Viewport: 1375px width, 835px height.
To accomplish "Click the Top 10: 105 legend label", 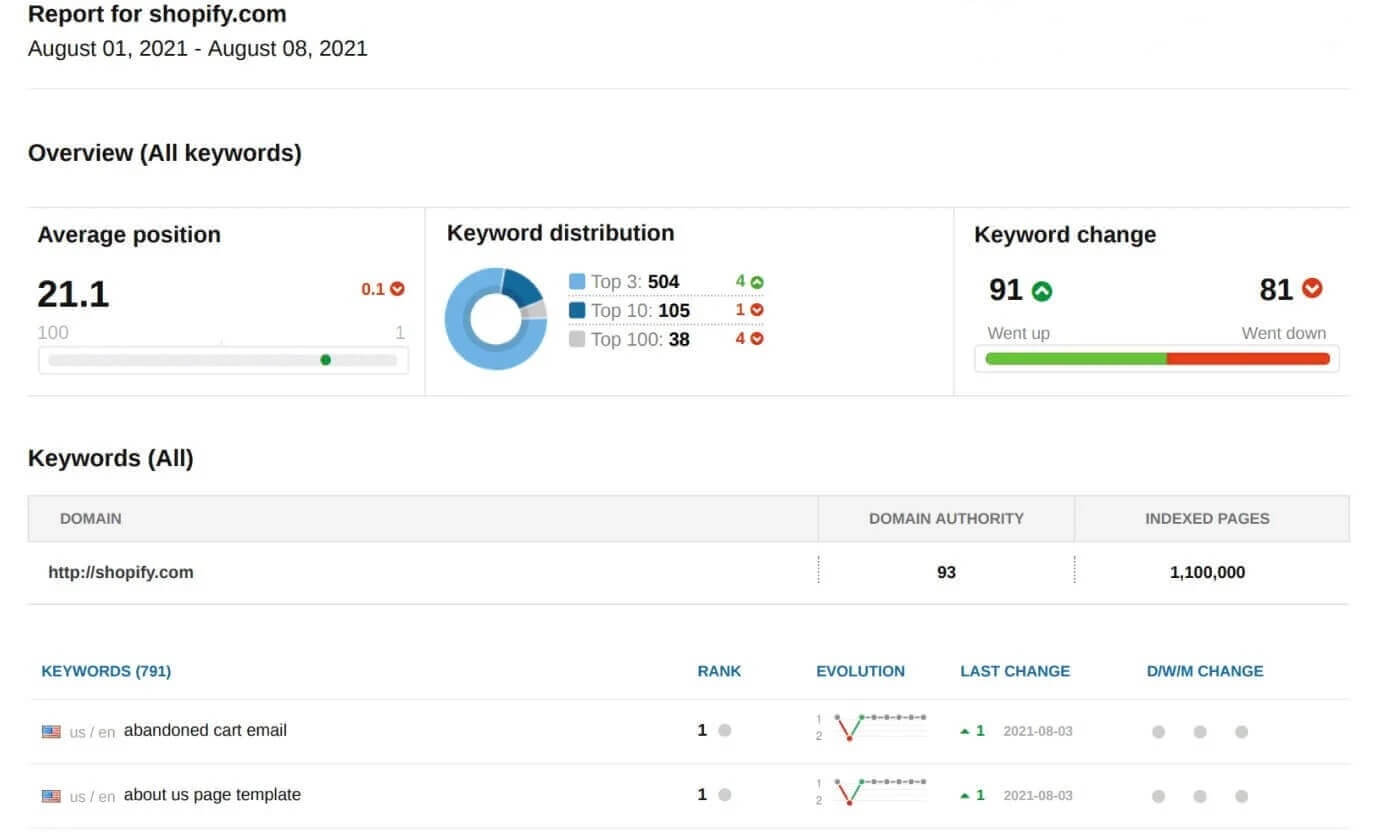I will tap(640, 310).
